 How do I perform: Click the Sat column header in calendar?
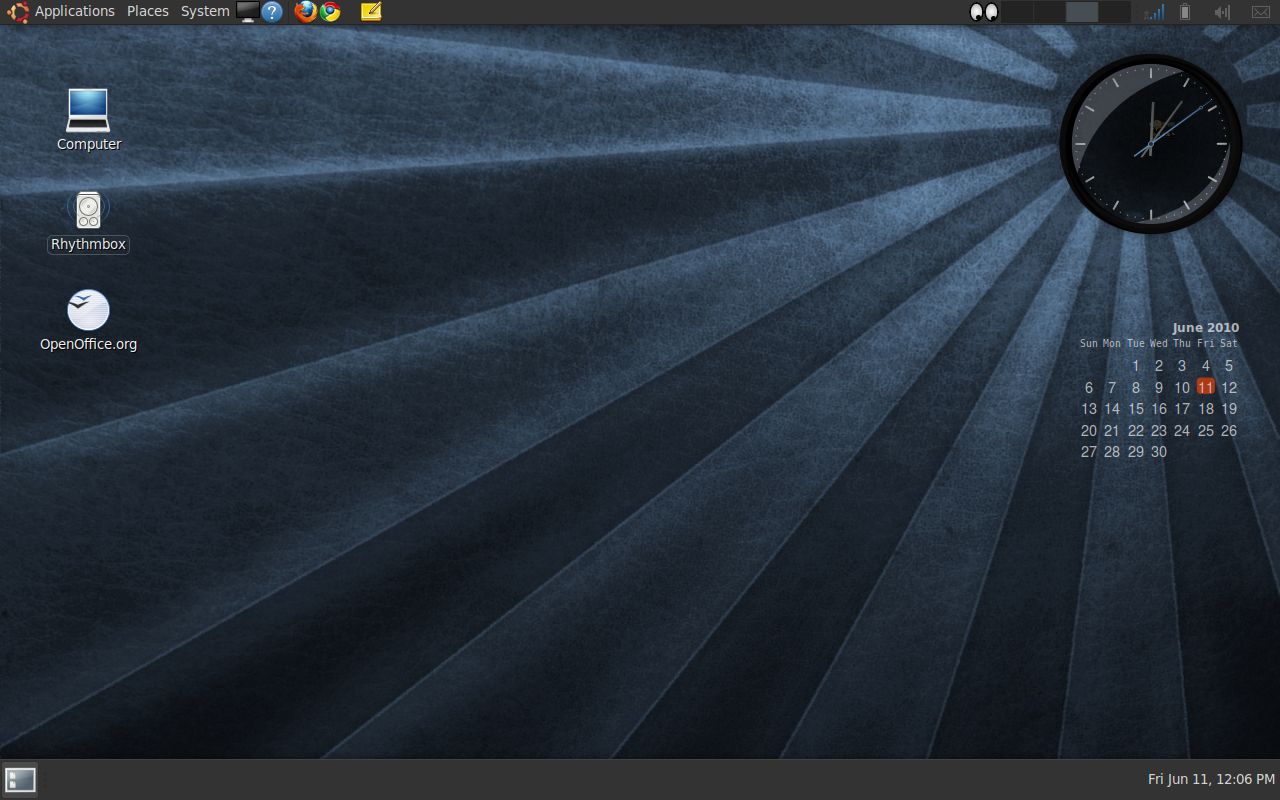tap(1229, 343)
